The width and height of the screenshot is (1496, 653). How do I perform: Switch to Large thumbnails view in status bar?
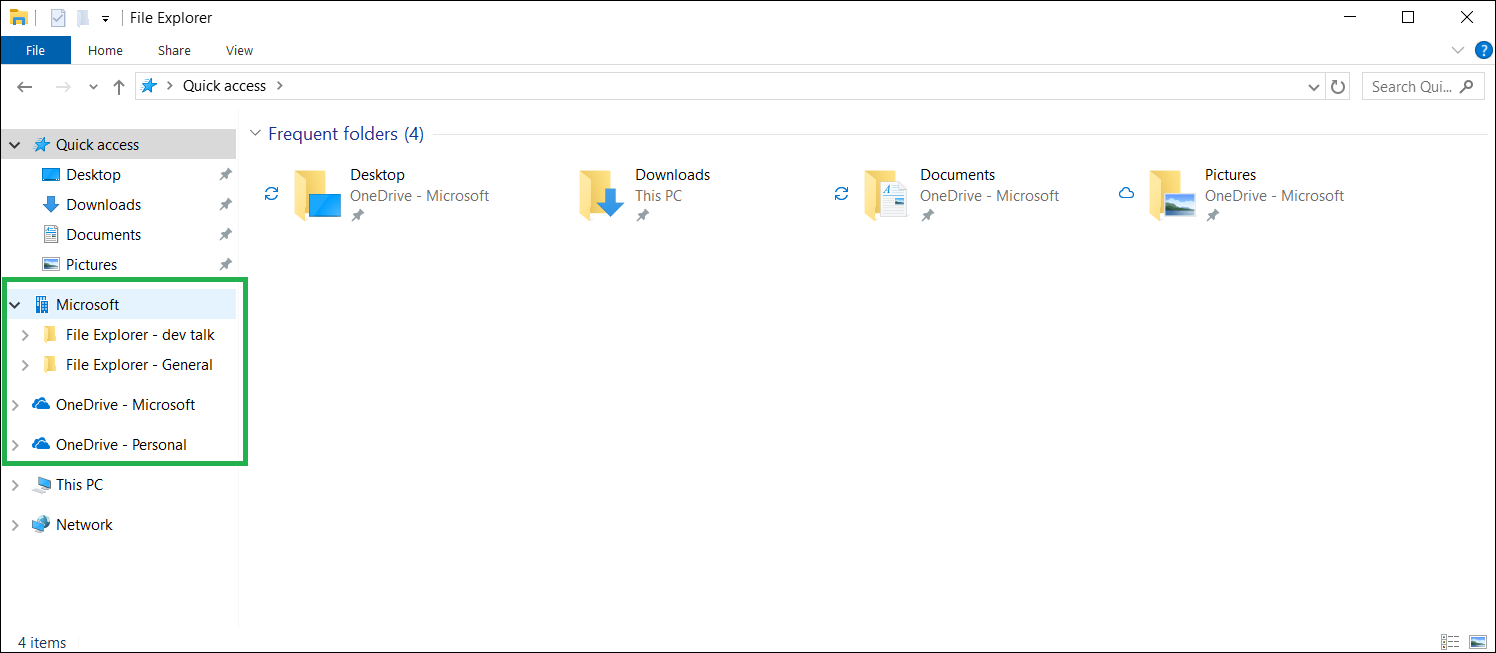click(1478, 641)
